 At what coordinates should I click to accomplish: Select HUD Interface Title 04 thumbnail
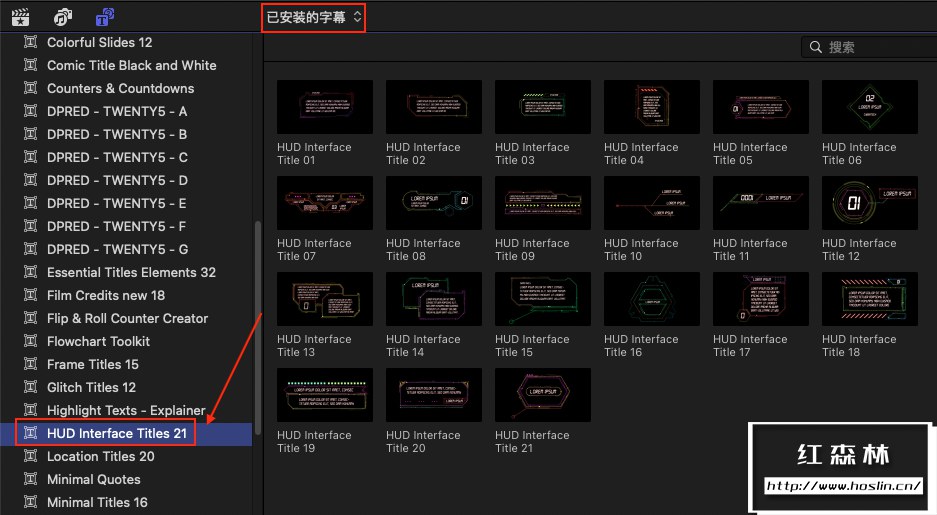[x=652, y=107]
